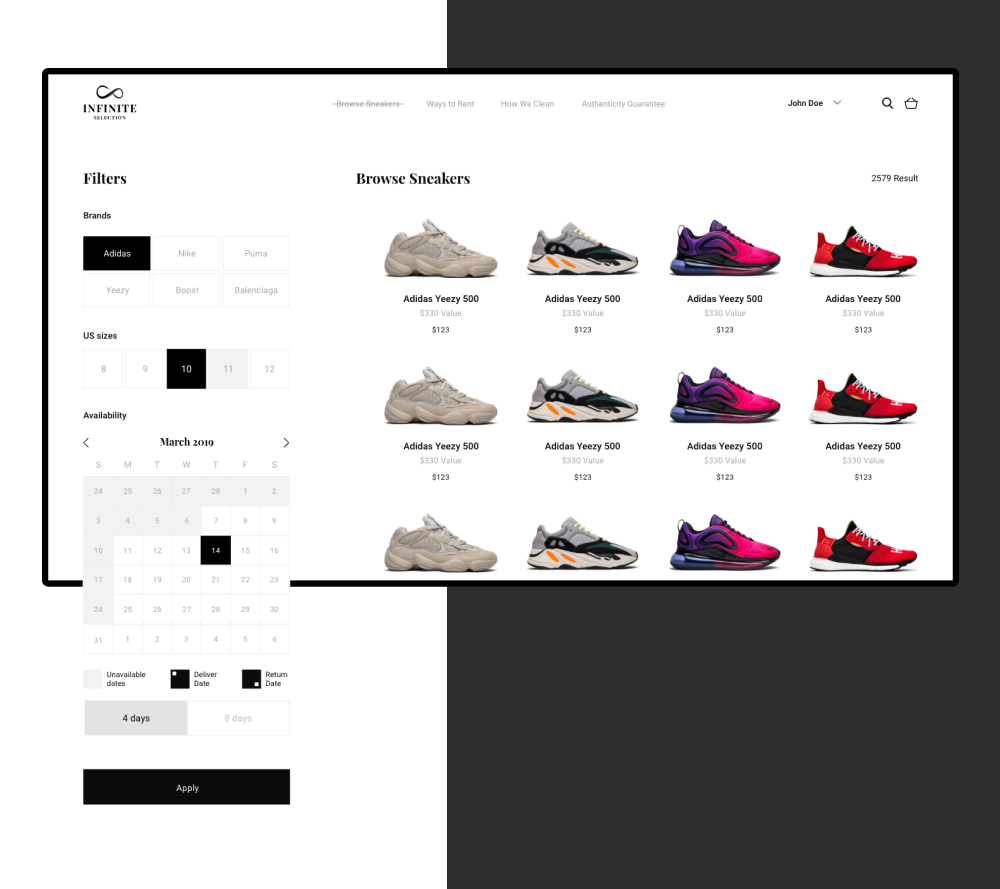This screenshot has height=889, width=1000.
Task: Click the Browse Sneakers page heading
Action: click(413, 179)
